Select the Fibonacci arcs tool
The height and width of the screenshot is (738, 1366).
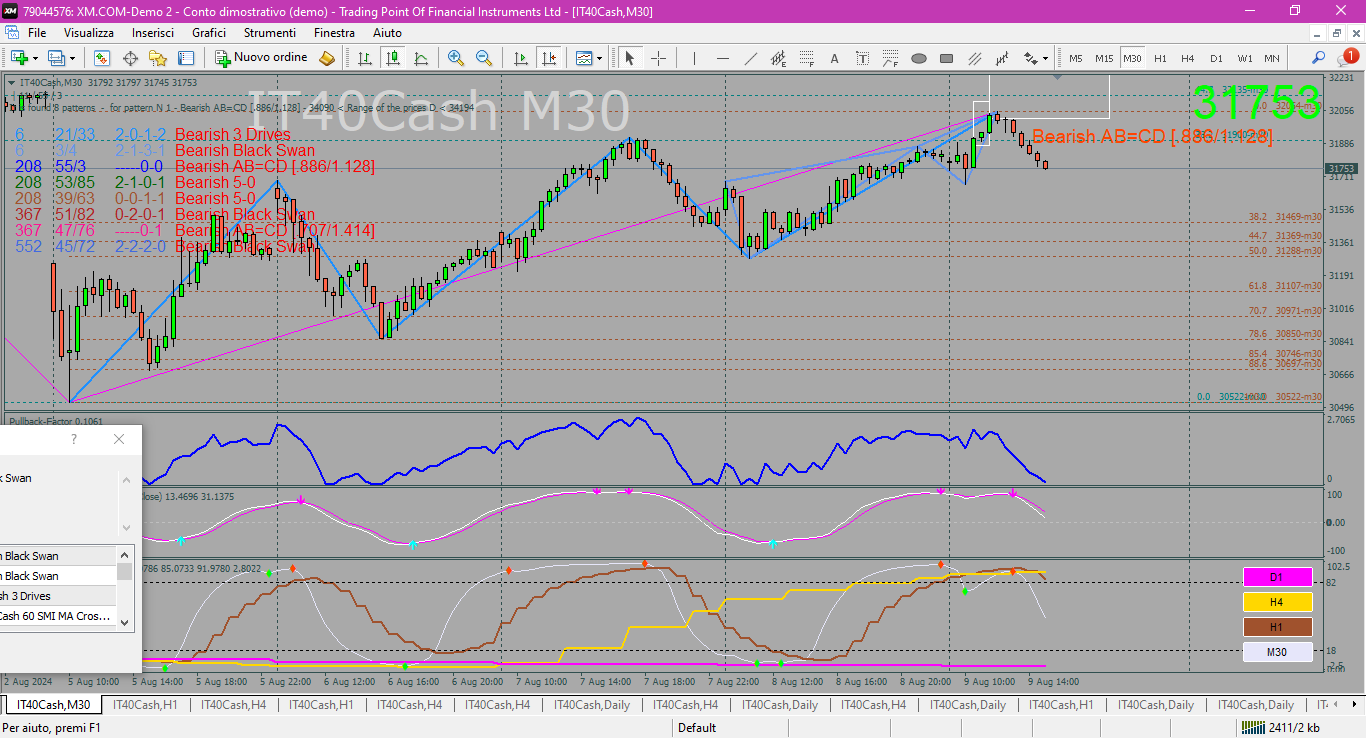tap(891, 58)
